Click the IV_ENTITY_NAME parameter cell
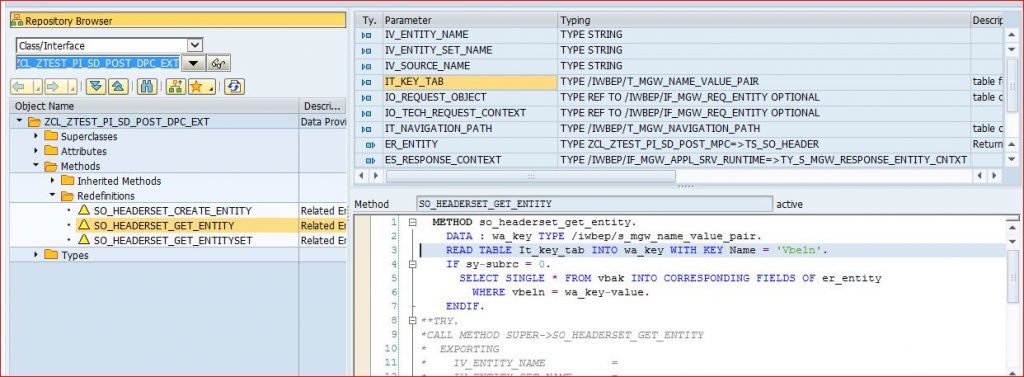This screenshot has height=377, width=1024. pyautogui.click(x=470, y=35)
